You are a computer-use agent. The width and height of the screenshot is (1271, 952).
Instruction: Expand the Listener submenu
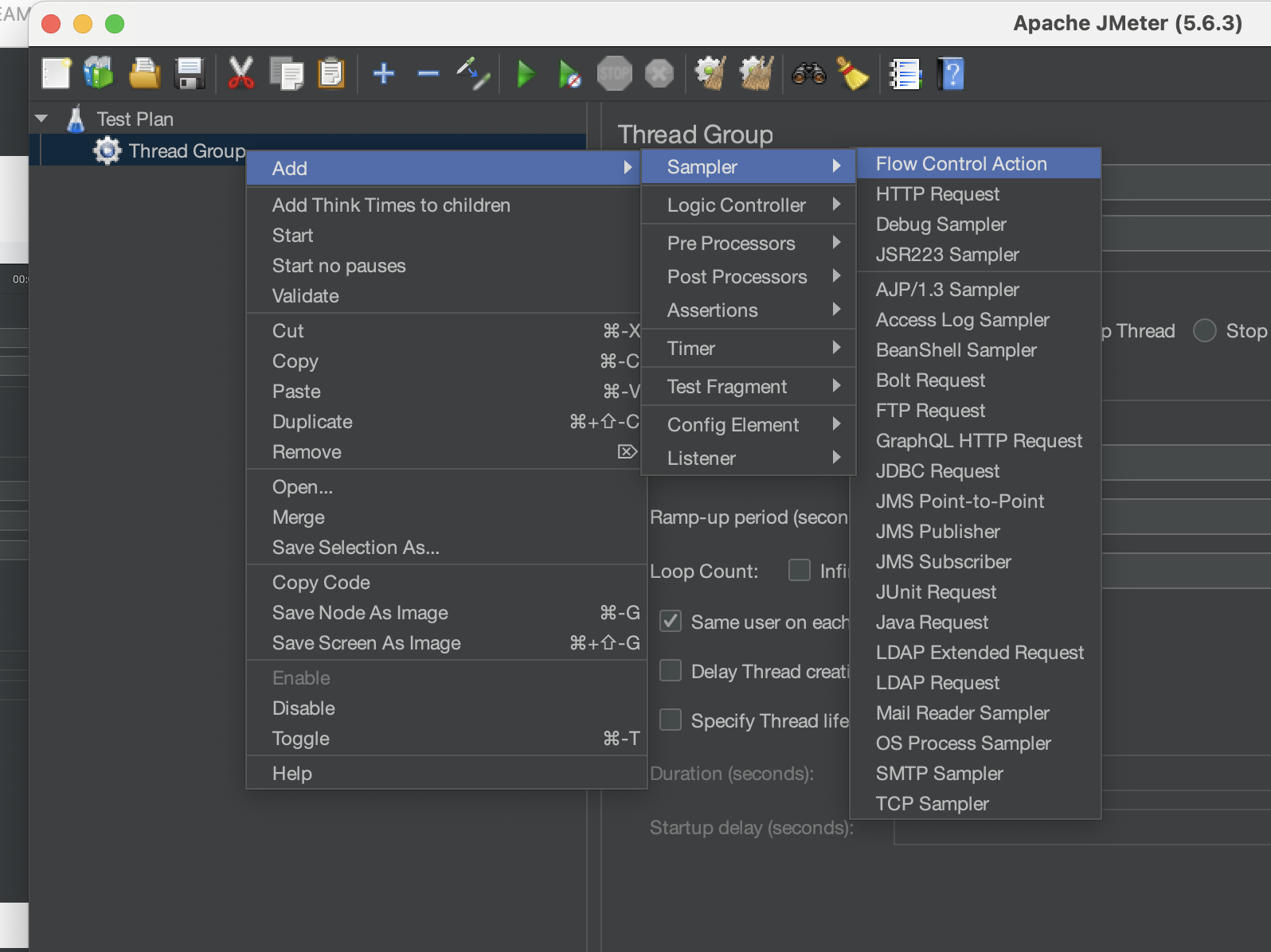[748, 458]
